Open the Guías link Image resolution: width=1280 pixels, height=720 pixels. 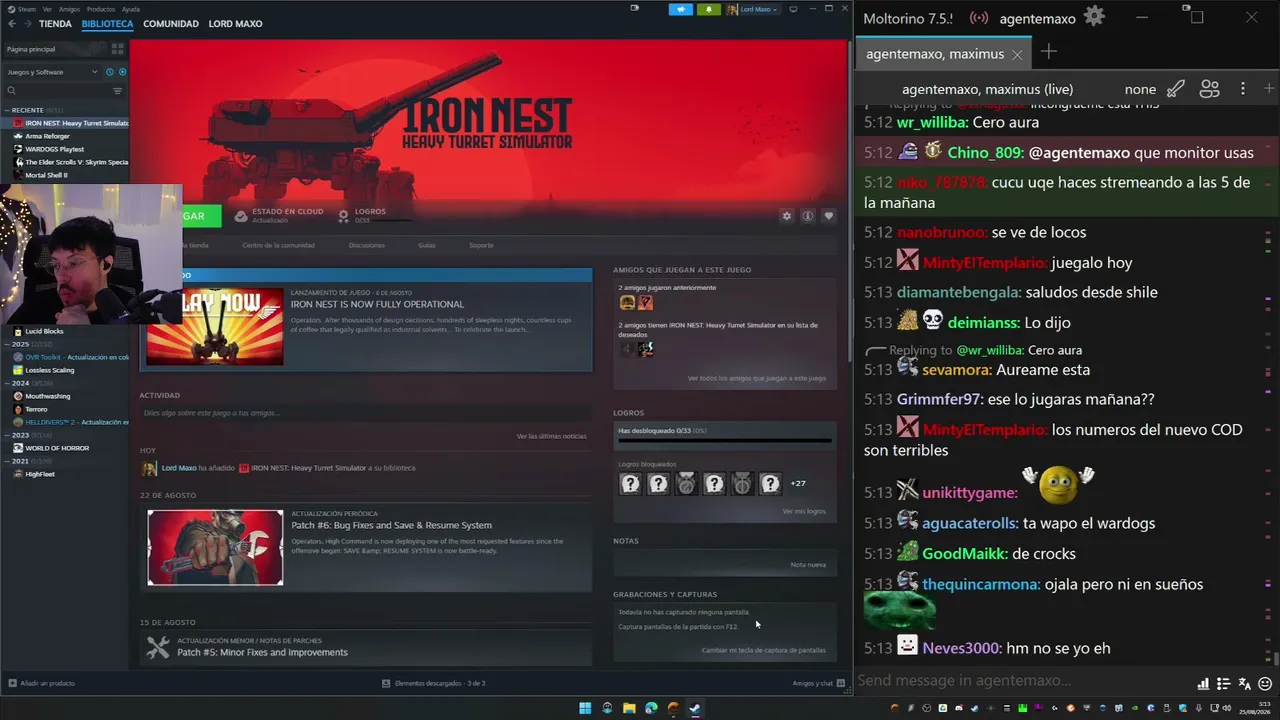[427, 245]
